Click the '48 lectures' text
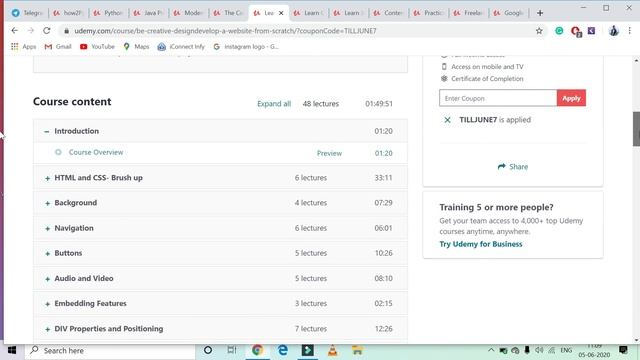 click(x=321, y=104)
